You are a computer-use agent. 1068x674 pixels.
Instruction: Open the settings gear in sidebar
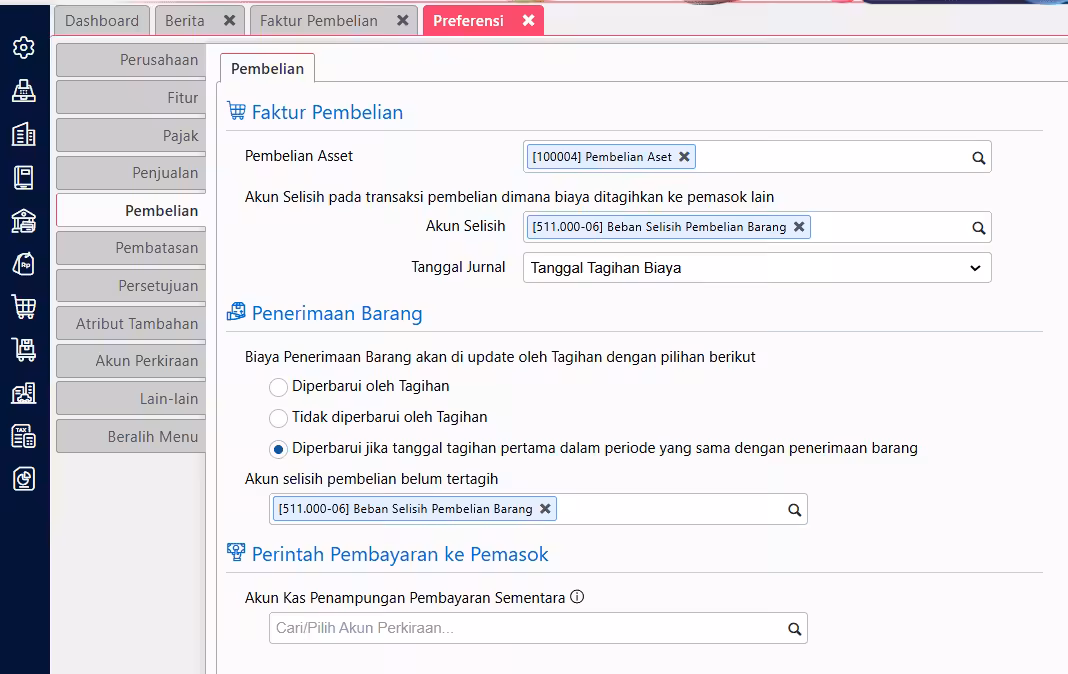click(24, 48)
